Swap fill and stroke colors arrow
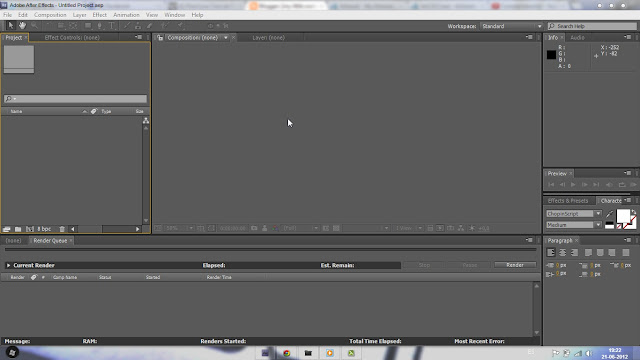640x360 pixels. pyautogui.click(x=633, y=212)
